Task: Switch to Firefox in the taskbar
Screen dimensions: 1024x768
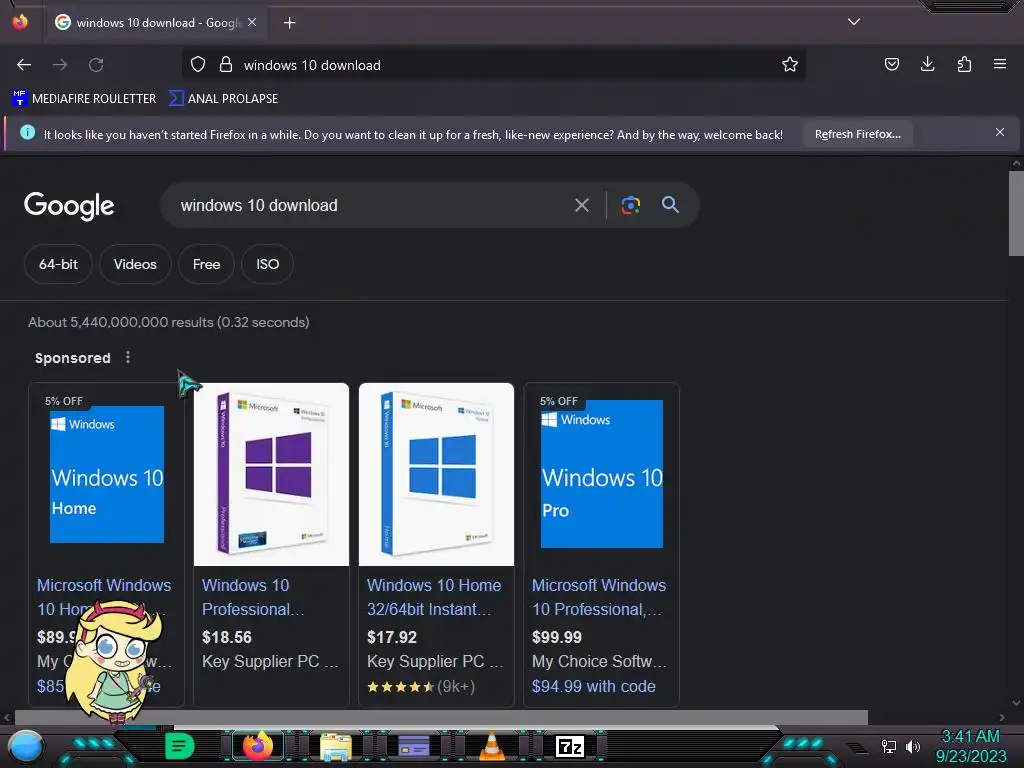Action: pos(257,746)
